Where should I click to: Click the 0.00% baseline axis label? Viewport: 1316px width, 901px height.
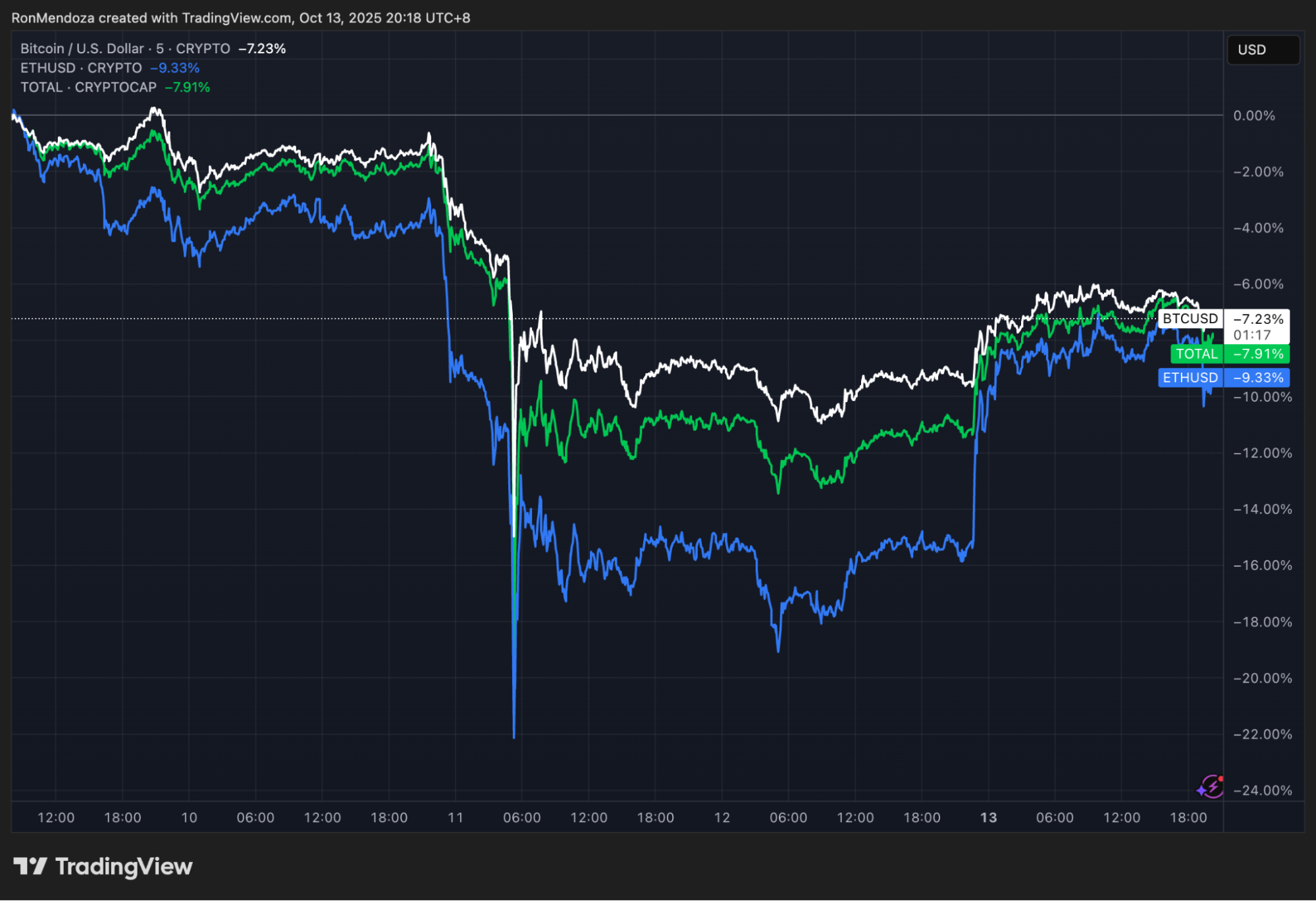coord(1253,116)
